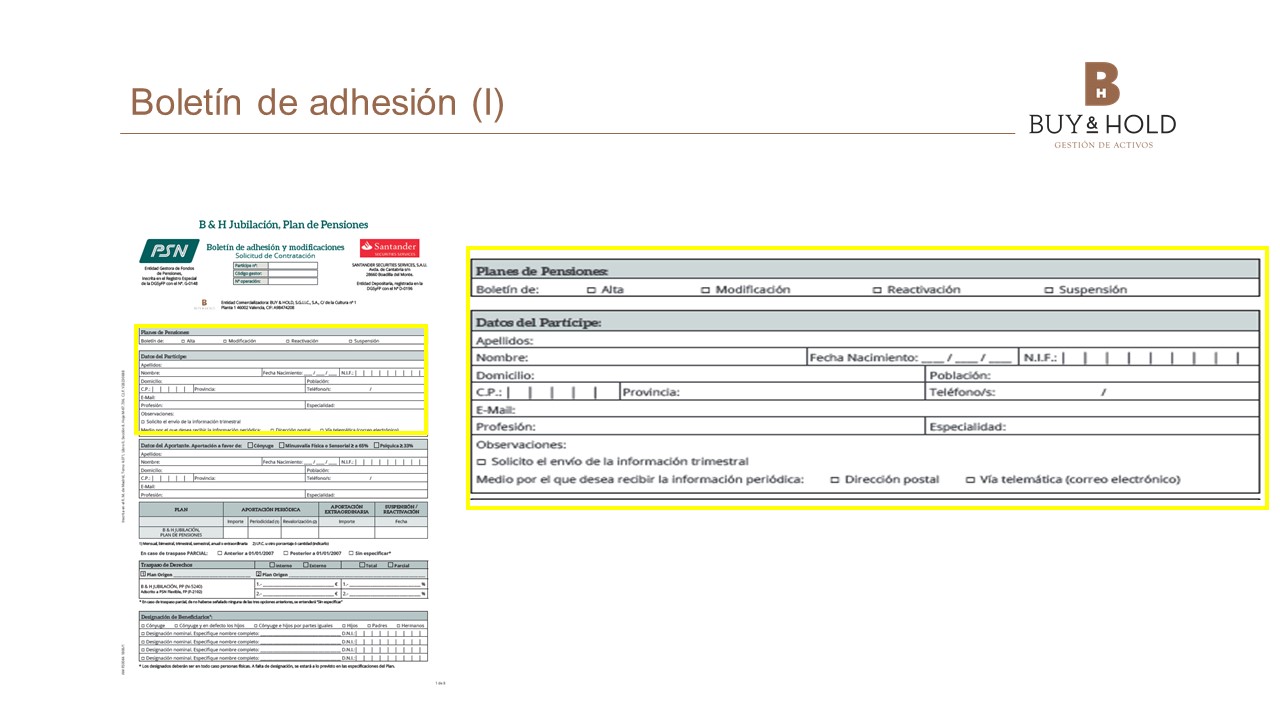Click the slide title 'Boletín de adhesión (I)'

click(x=318, y=102)
